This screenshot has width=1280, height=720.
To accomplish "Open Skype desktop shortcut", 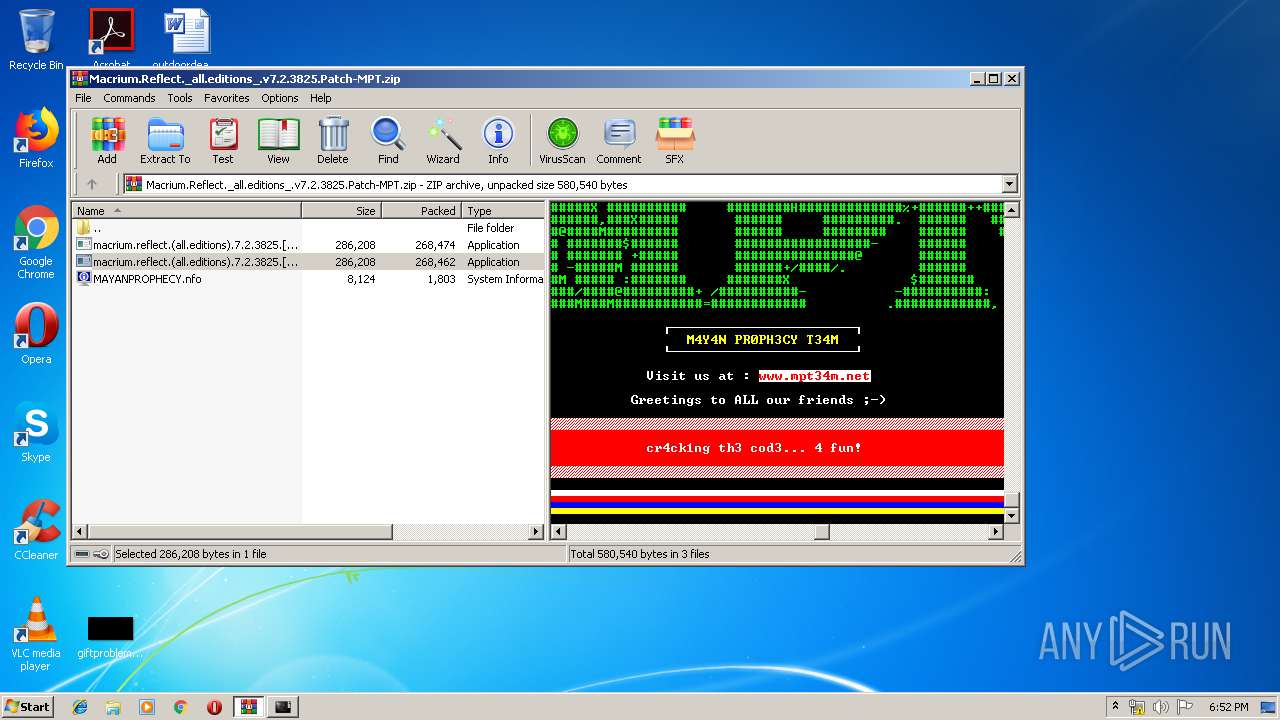I will click(36, 432).
